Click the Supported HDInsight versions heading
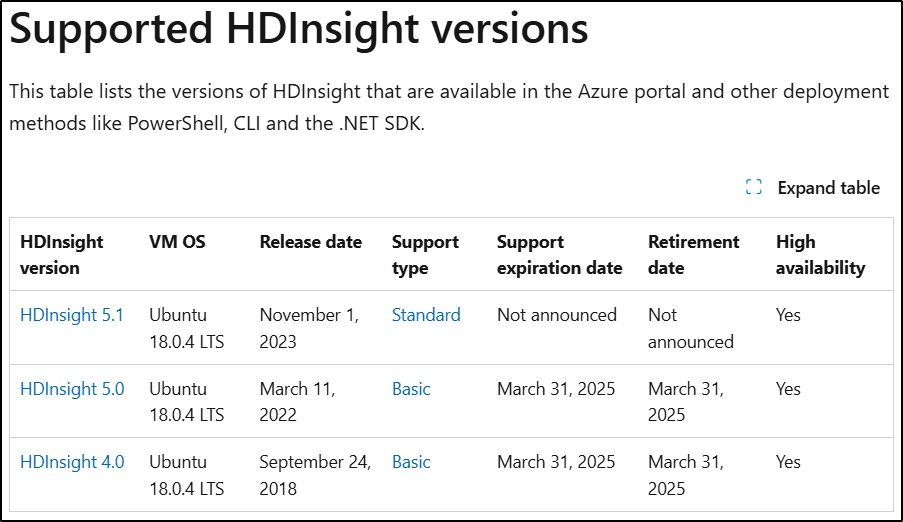The image size is (903, 522). tap(299, 28)
